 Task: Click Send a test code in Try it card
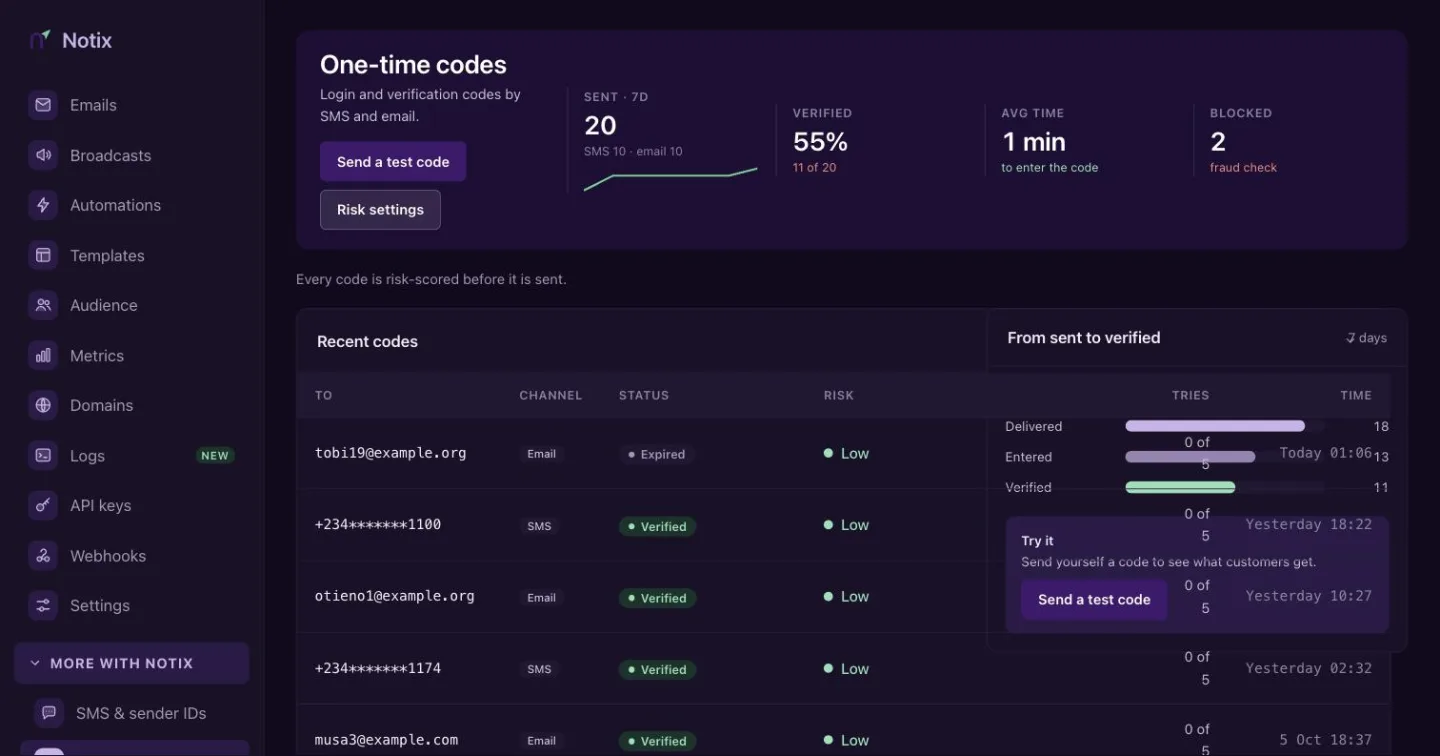(1094, 600)
